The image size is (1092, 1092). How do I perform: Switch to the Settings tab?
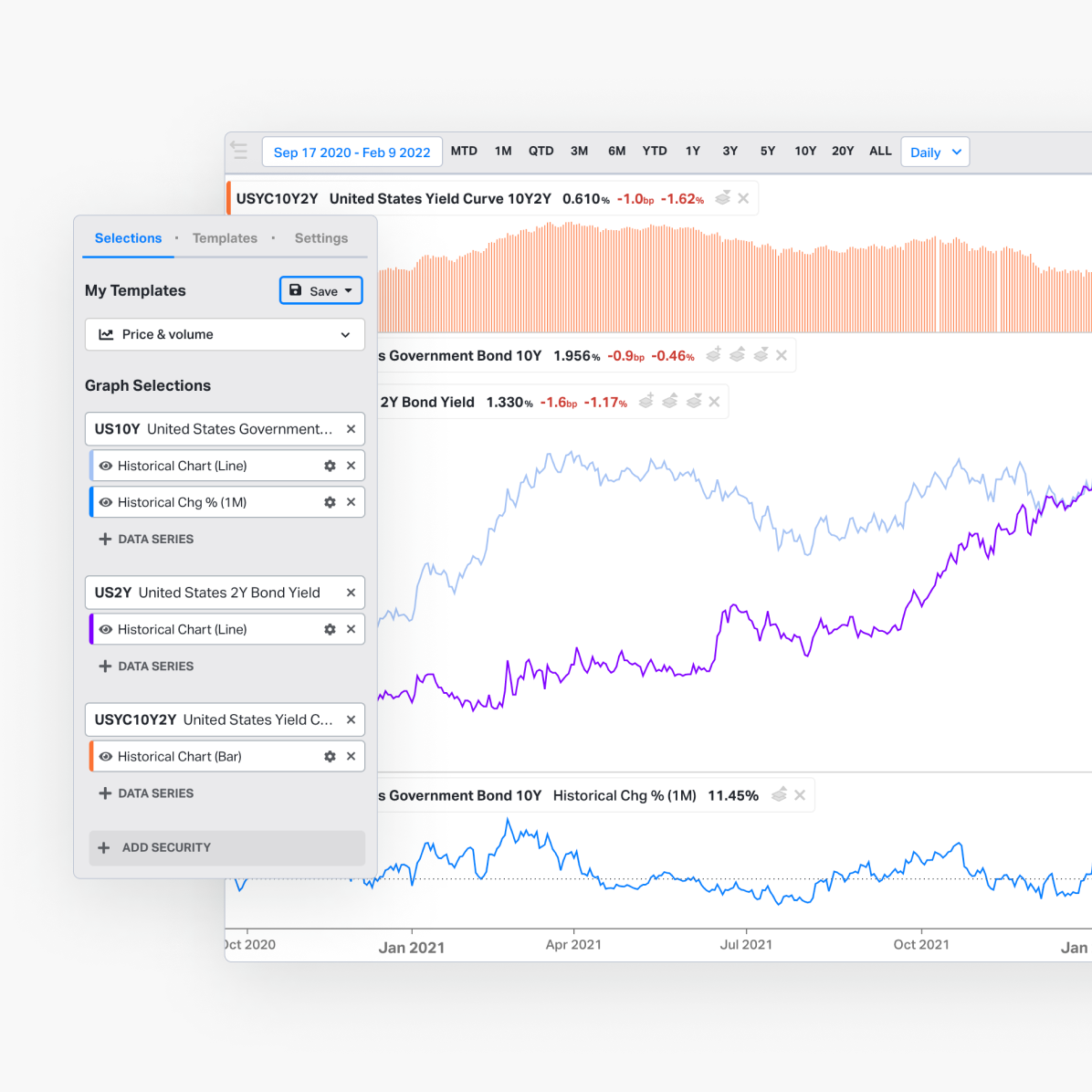pyautogui.click(x=320, y=238)
